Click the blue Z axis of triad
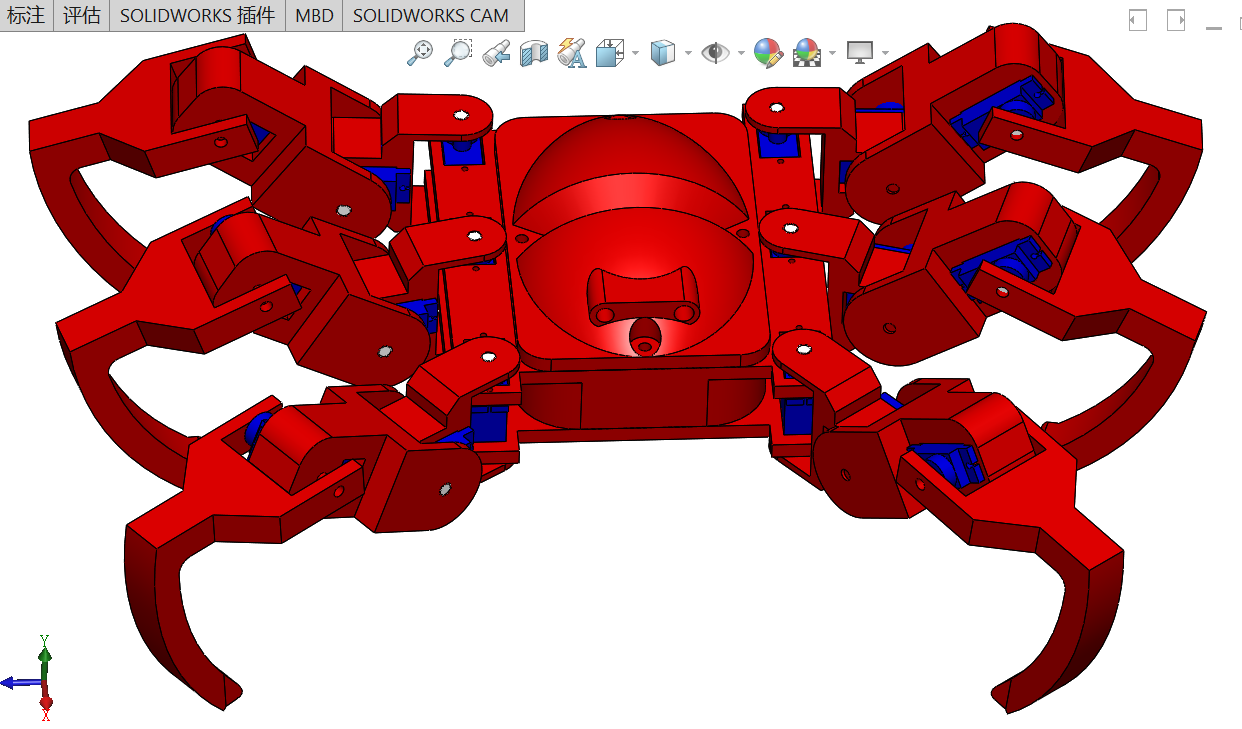This screenshot has height=729, width=1242. [20, 683]
